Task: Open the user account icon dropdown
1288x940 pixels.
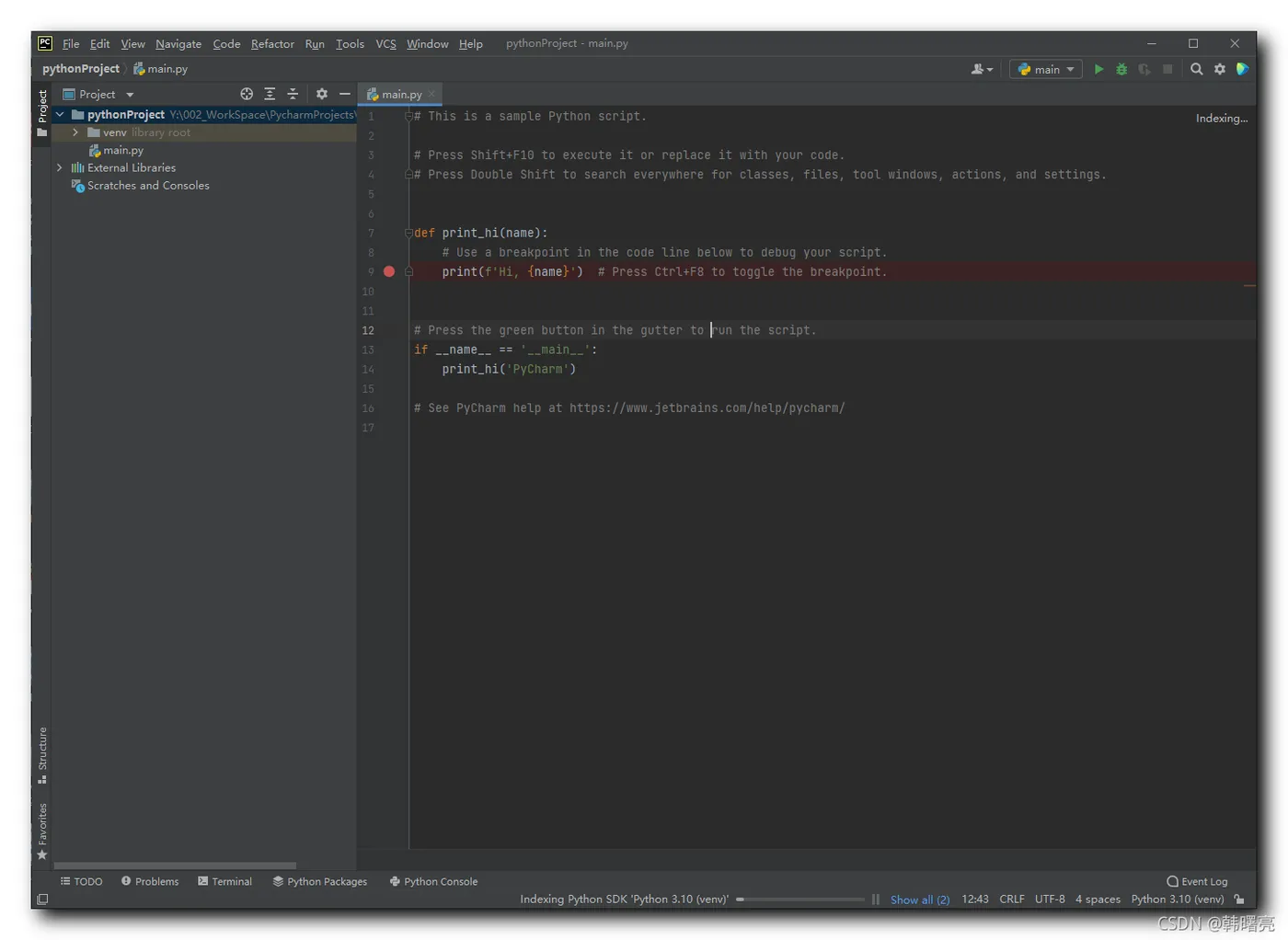Action: pos(982,69)
